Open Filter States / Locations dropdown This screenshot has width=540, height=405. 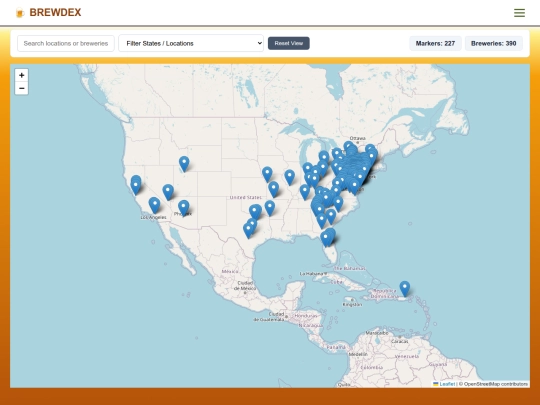pos(191,43)
